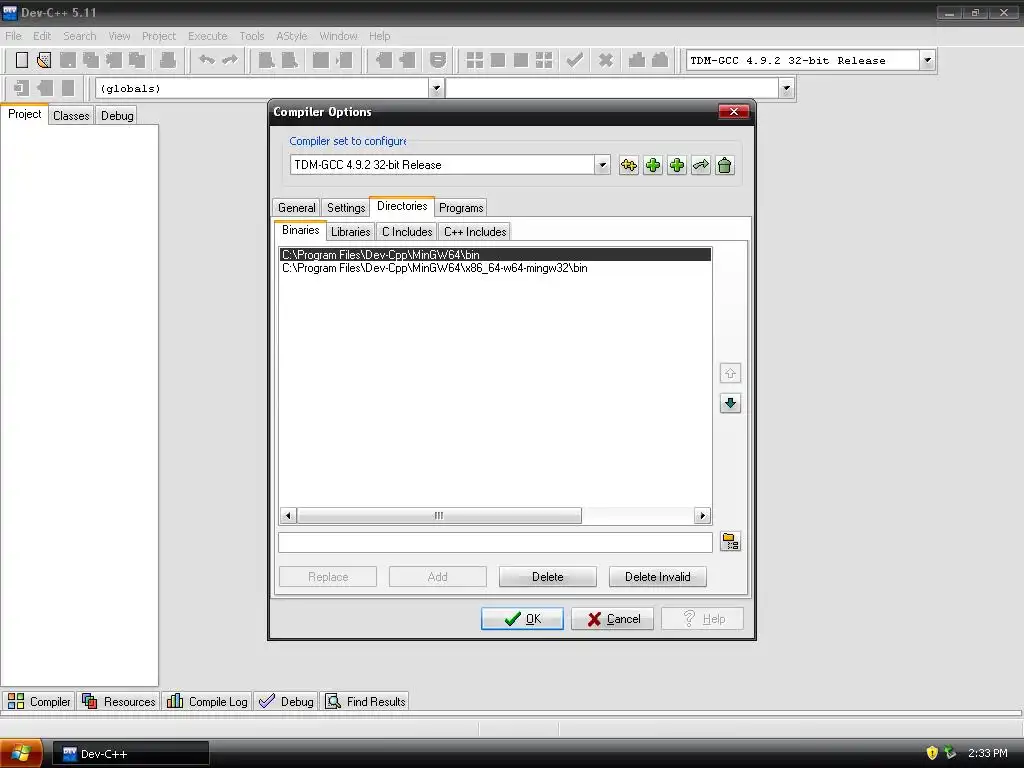Click the browse folder icon beside path field
Image resolution: width=1024 pixels, height=768 pixels.
click(730, 541)
